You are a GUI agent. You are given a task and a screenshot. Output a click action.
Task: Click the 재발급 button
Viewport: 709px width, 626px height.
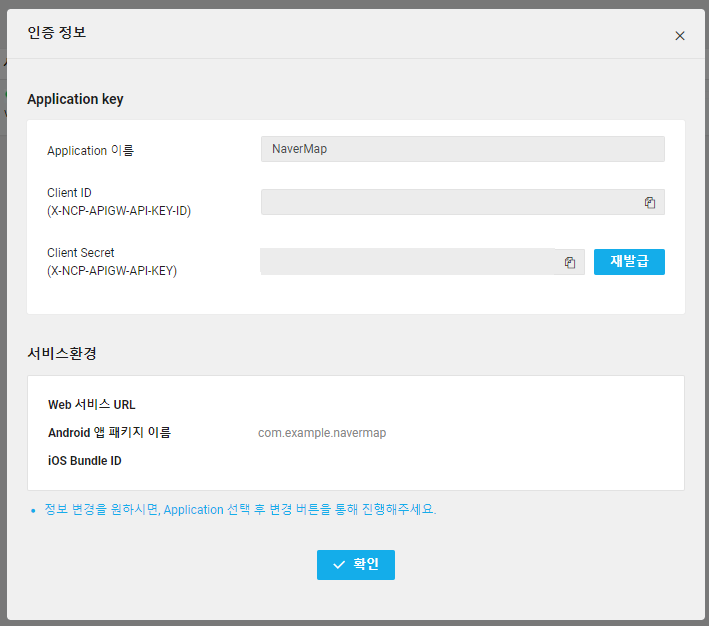pos(629,261)
